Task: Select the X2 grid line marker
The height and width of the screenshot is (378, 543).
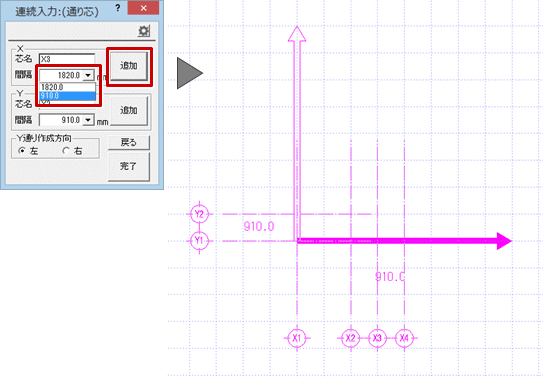Action: pos(350,338)
